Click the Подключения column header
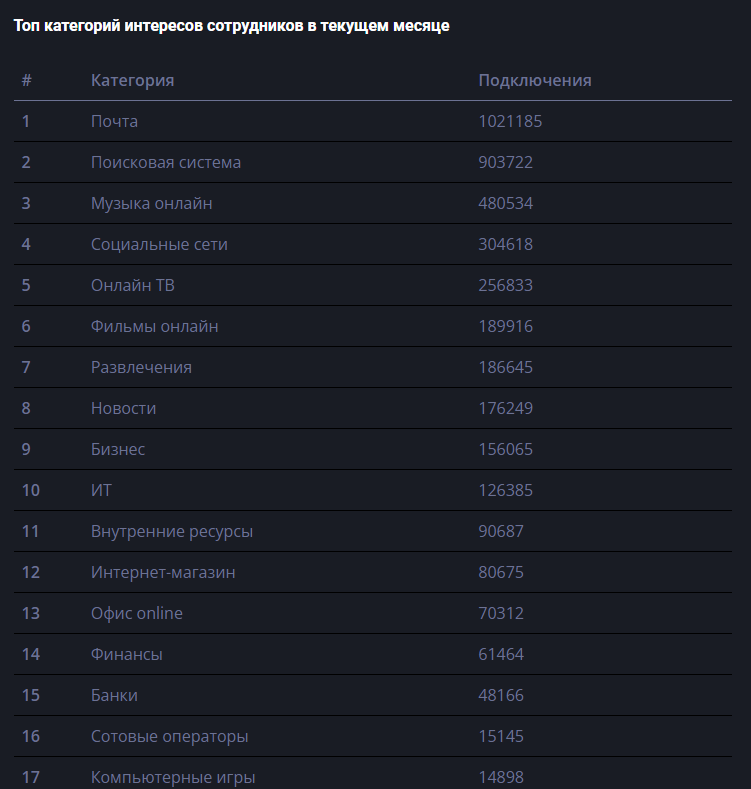The width and height of the screenshot is (751, 789). coord(535,81)
